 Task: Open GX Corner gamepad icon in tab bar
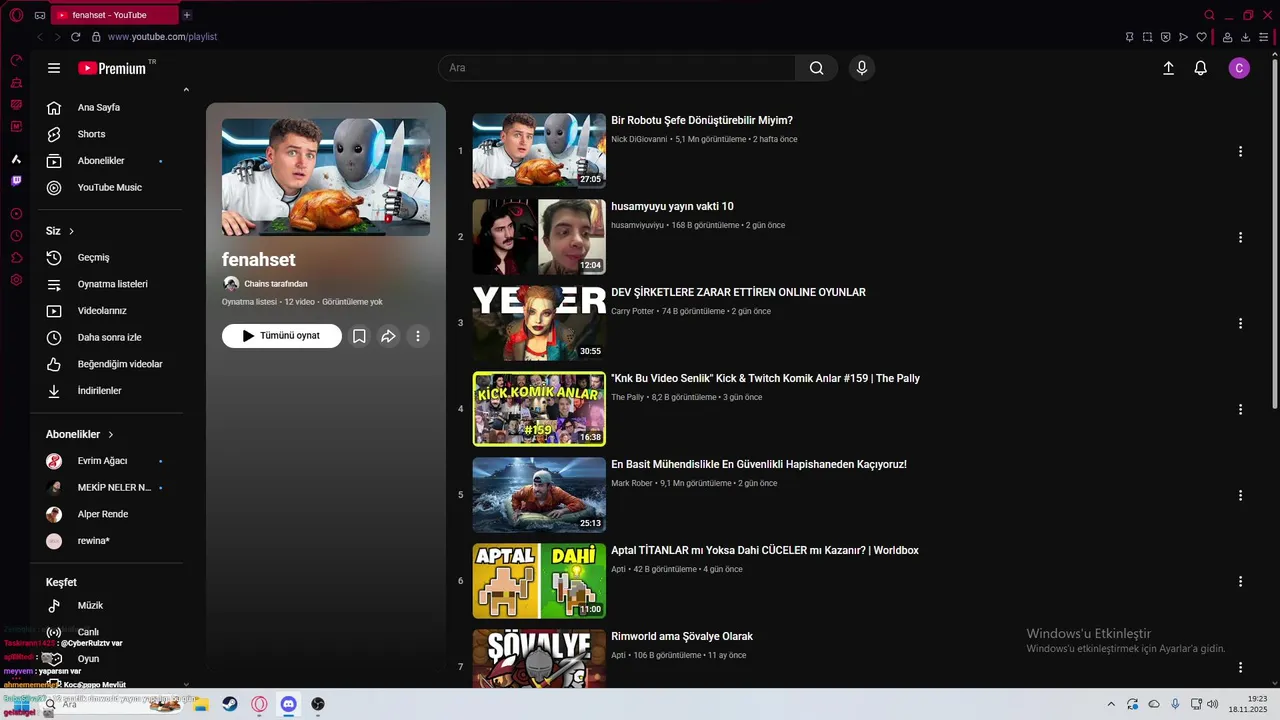(x=40, y=15)
